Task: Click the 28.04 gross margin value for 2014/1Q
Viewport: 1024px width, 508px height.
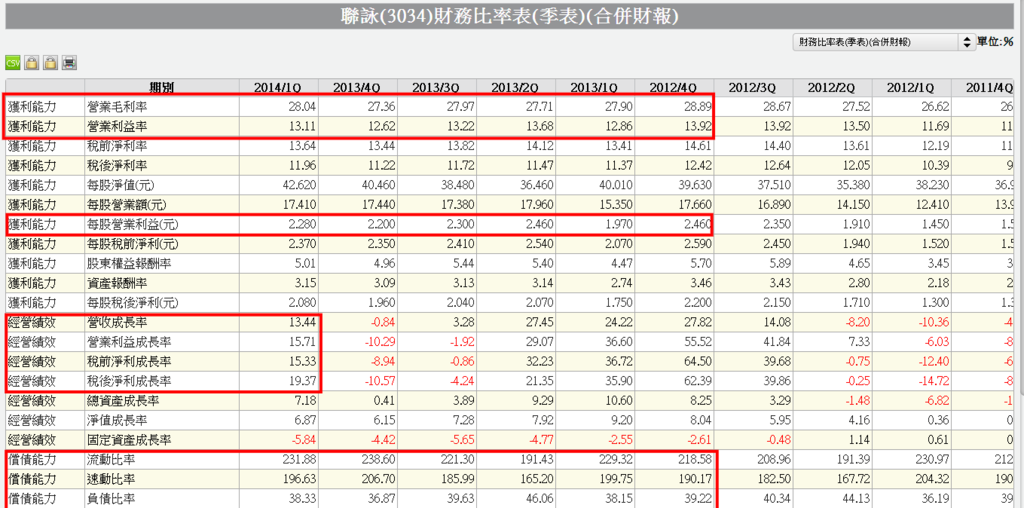Action: tap(303, 106)
